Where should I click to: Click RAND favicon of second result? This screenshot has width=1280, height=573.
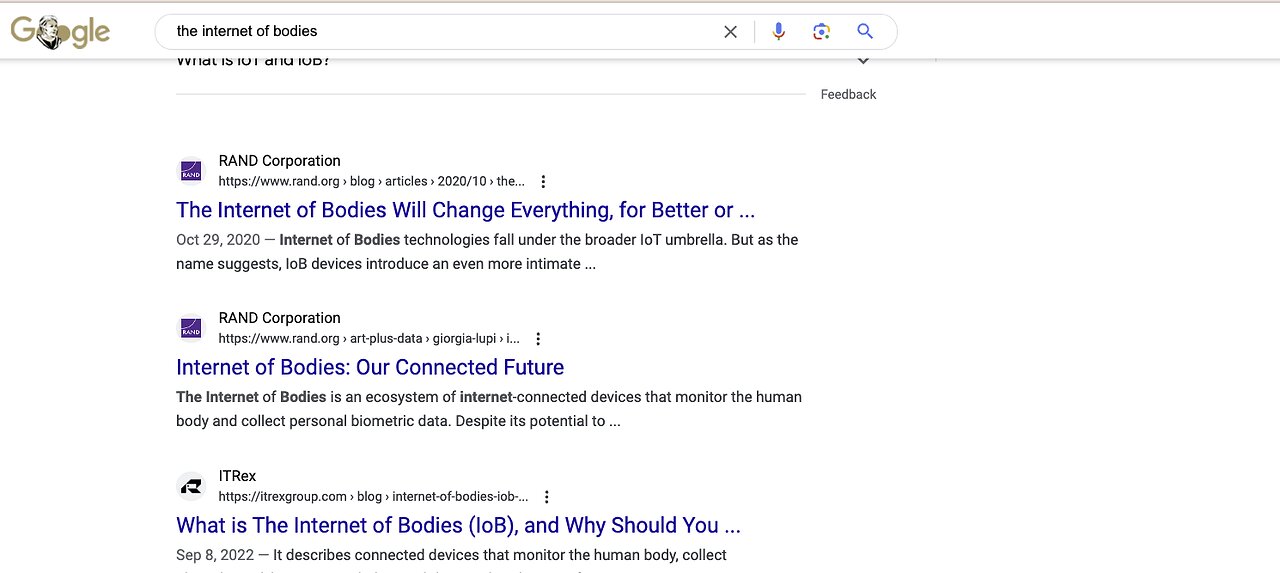click(191, 328)
